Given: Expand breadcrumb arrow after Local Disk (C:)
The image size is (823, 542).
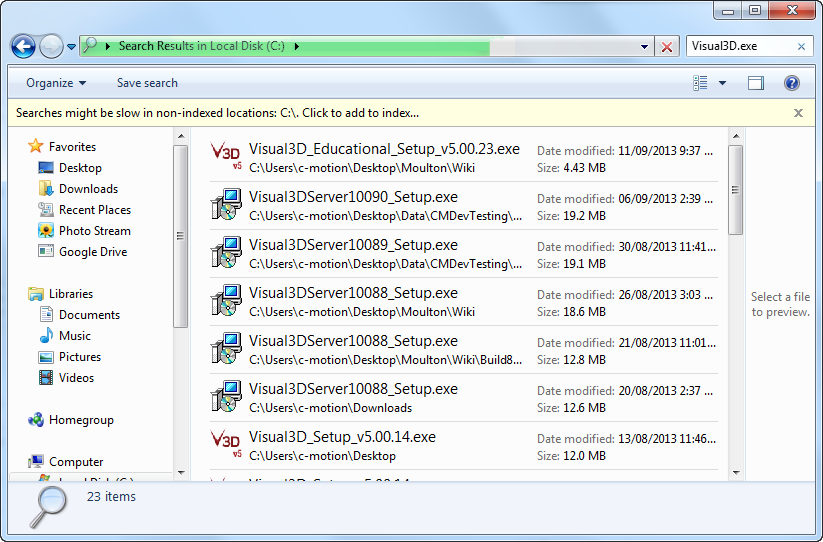Looking at the screenshot, I should coord(297,46).
